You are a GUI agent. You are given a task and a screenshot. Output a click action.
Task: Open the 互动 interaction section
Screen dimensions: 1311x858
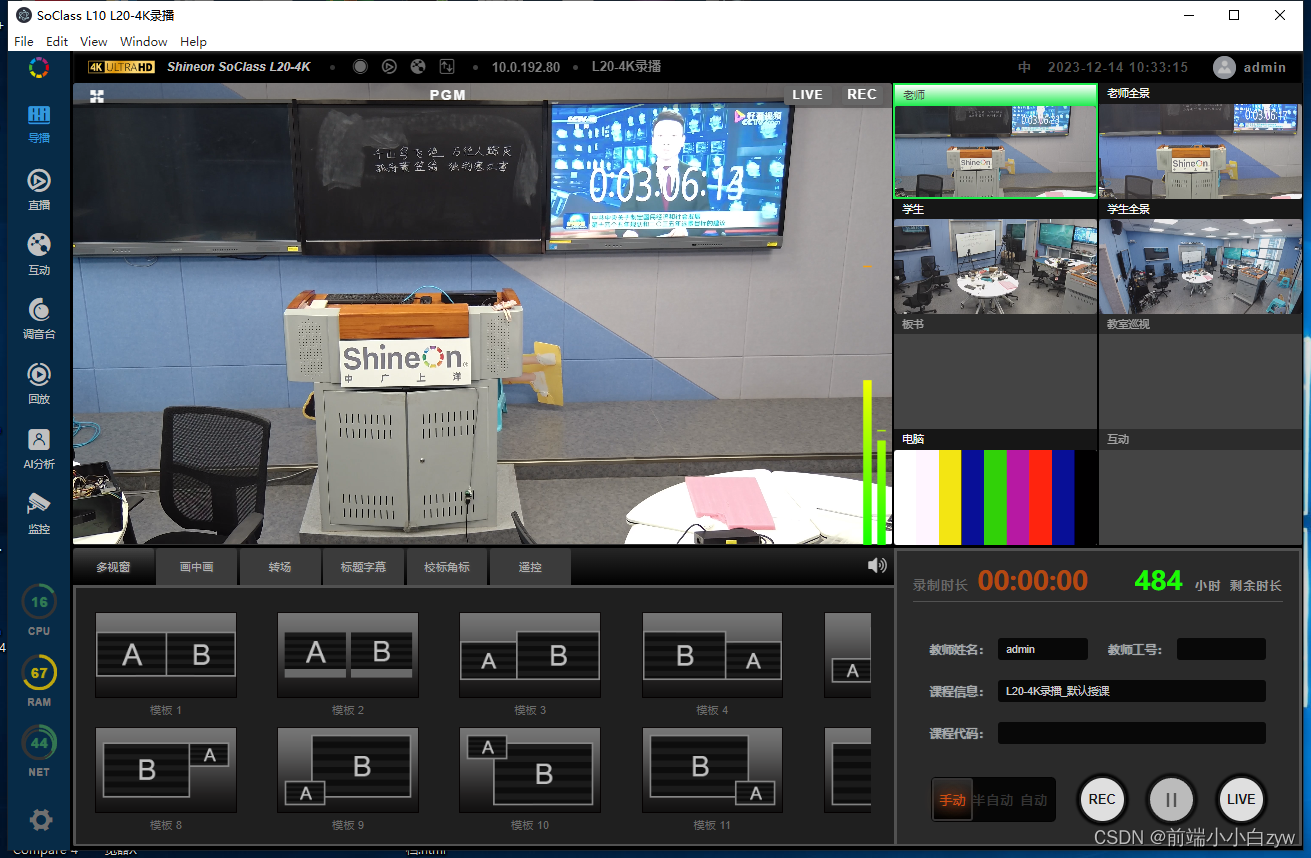click(39, 253)
